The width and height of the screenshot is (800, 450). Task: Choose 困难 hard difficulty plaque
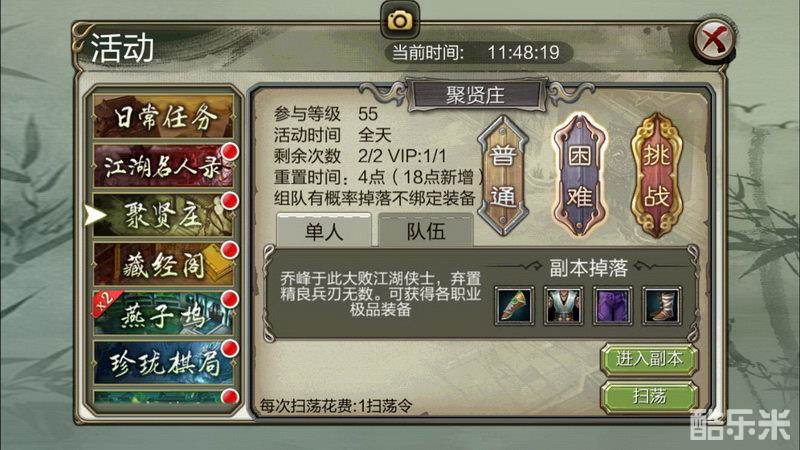(580, 176)
